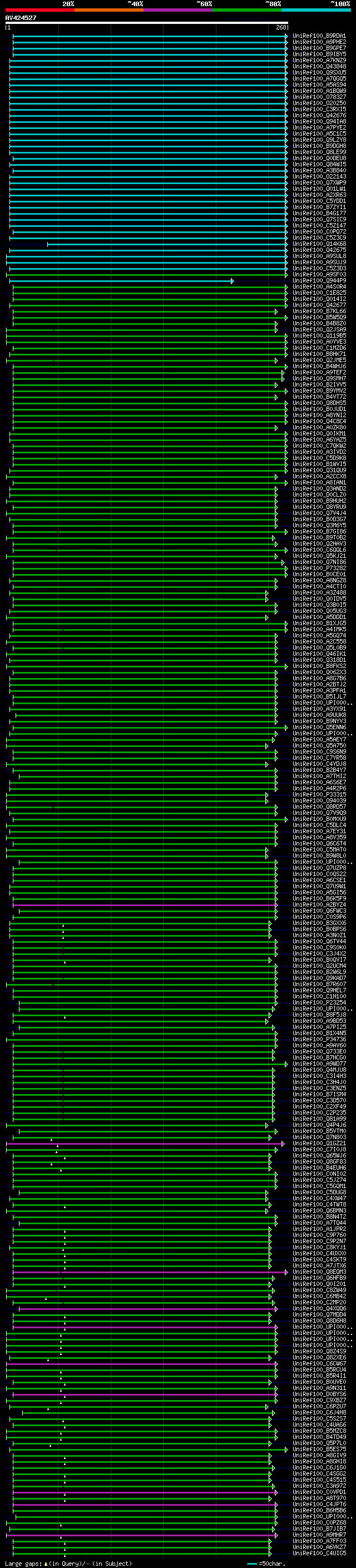The width and height of the screenshot is (356, 1568).
Task: Select hit label UniRef100_P73282
Action: (319, 568)
